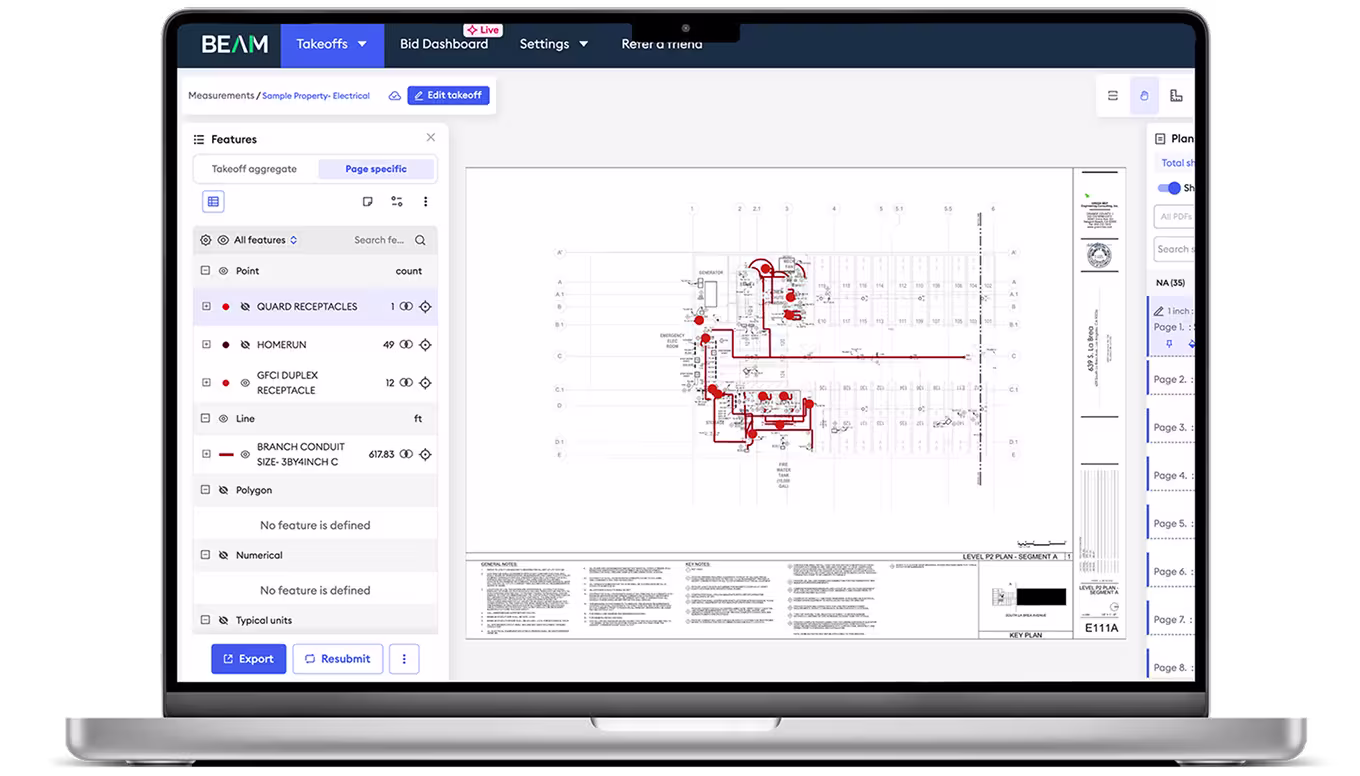Click the Search features input field

(379, 240)
